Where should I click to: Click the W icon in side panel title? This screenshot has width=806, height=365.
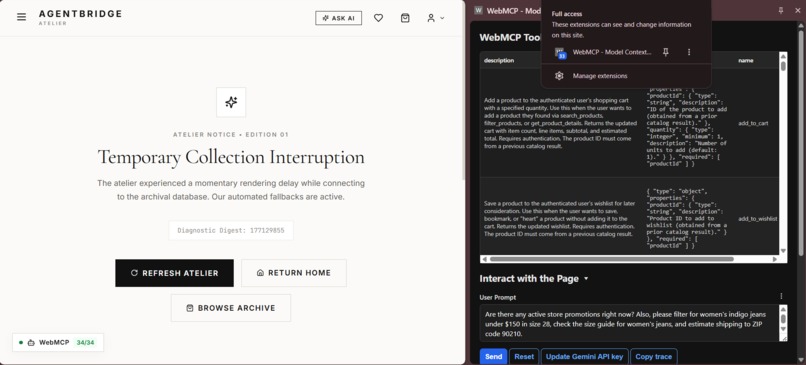(x=479, y=10)
